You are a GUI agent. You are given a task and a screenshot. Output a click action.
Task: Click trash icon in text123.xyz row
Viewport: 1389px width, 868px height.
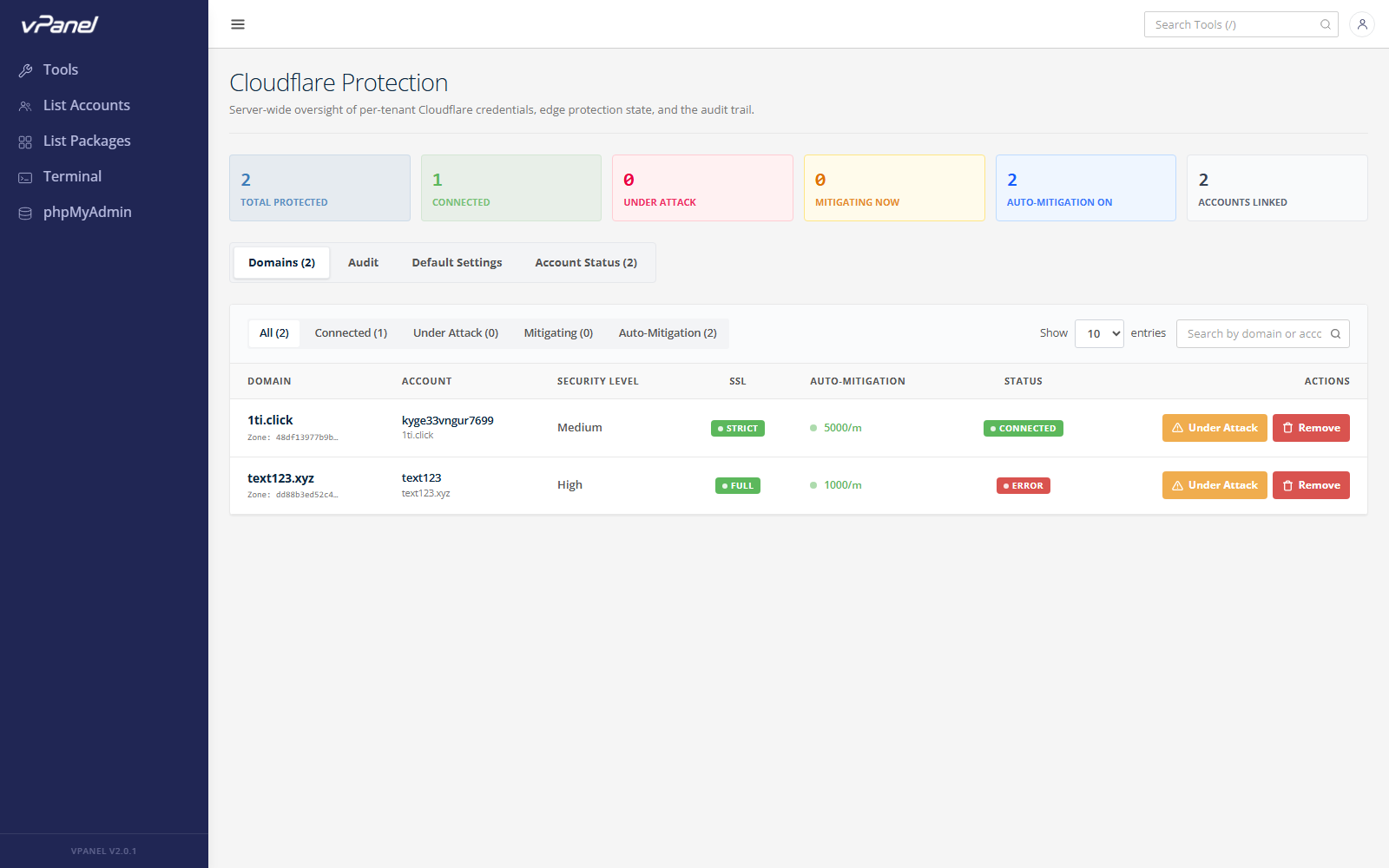(x=1288, y=485)
